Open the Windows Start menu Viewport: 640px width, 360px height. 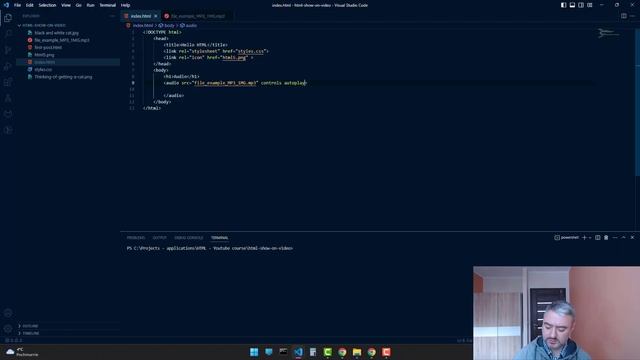point(254,352)
